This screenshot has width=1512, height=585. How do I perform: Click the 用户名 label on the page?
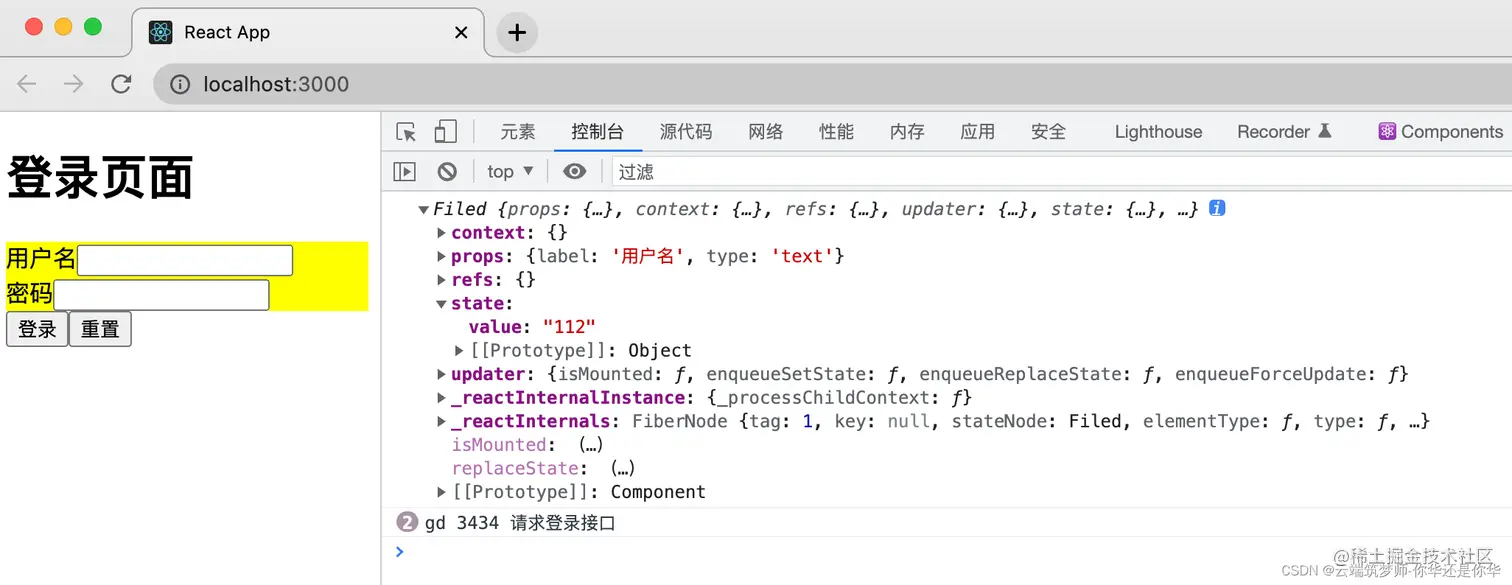click(x=41, y=259)
